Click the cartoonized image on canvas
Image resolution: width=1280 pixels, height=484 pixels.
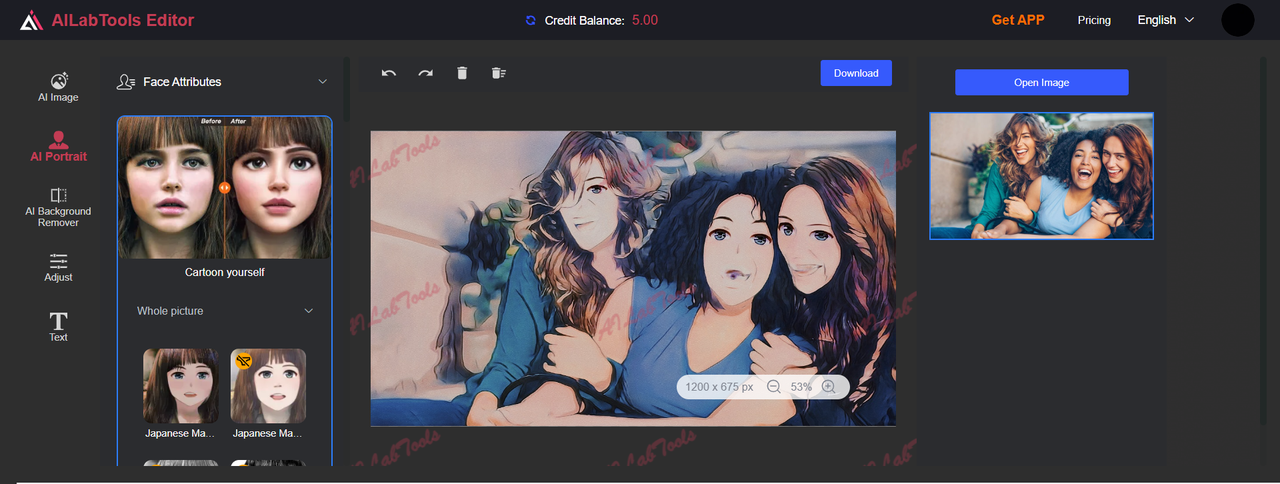[x=633, y=278]
